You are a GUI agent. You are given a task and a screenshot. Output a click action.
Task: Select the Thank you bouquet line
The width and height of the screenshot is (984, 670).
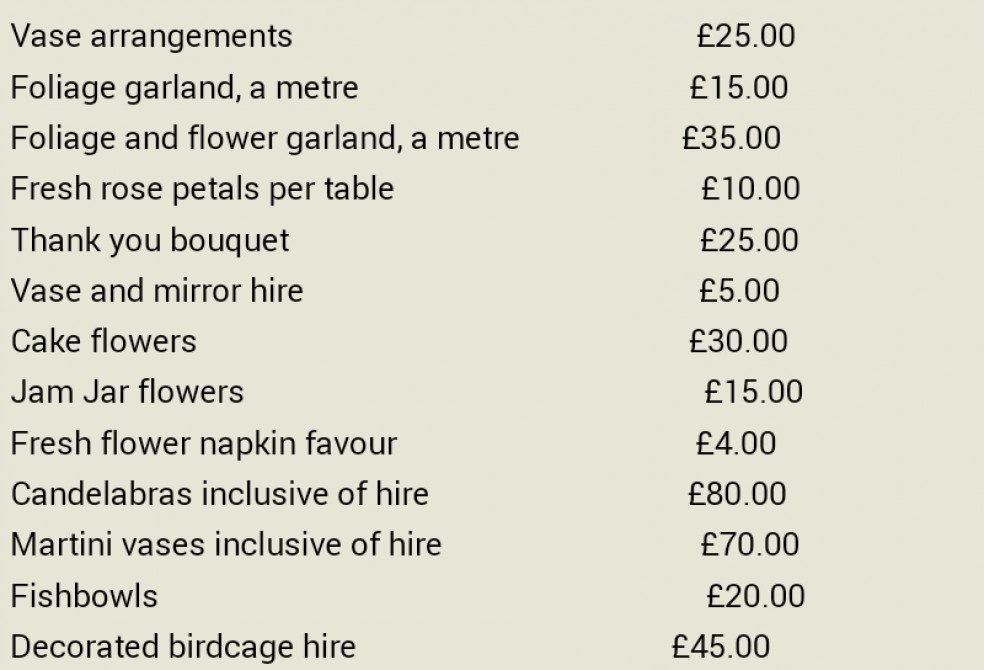tap(150, 241)
